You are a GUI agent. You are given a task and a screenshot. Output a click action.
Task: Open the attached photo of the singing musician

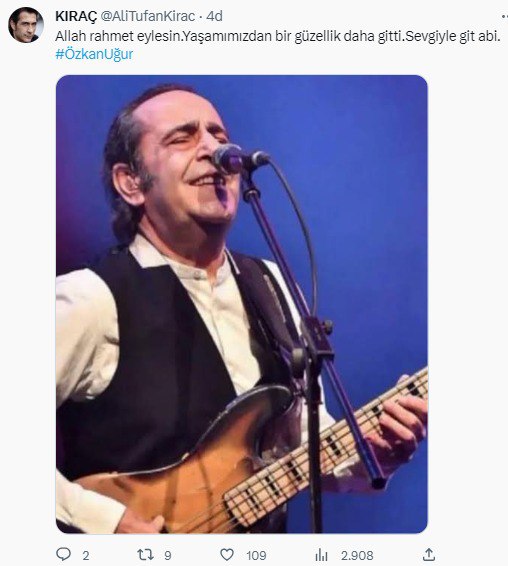pos(242,304)
